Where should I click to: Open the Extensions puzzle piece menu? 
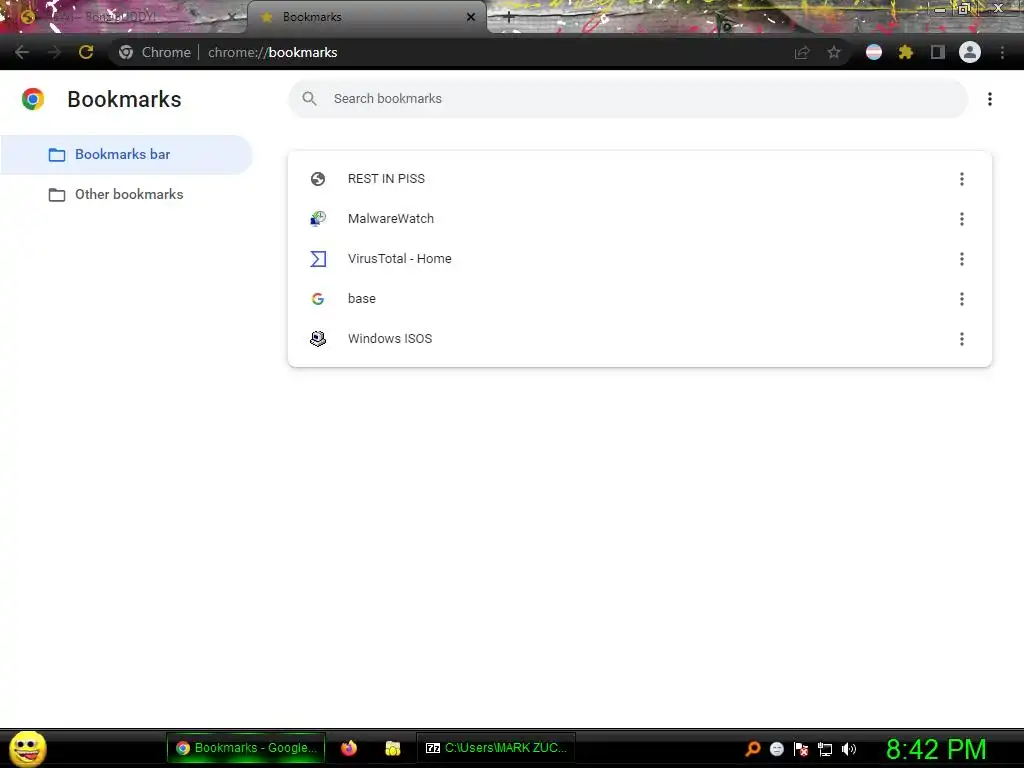click(x=906, y=52)
